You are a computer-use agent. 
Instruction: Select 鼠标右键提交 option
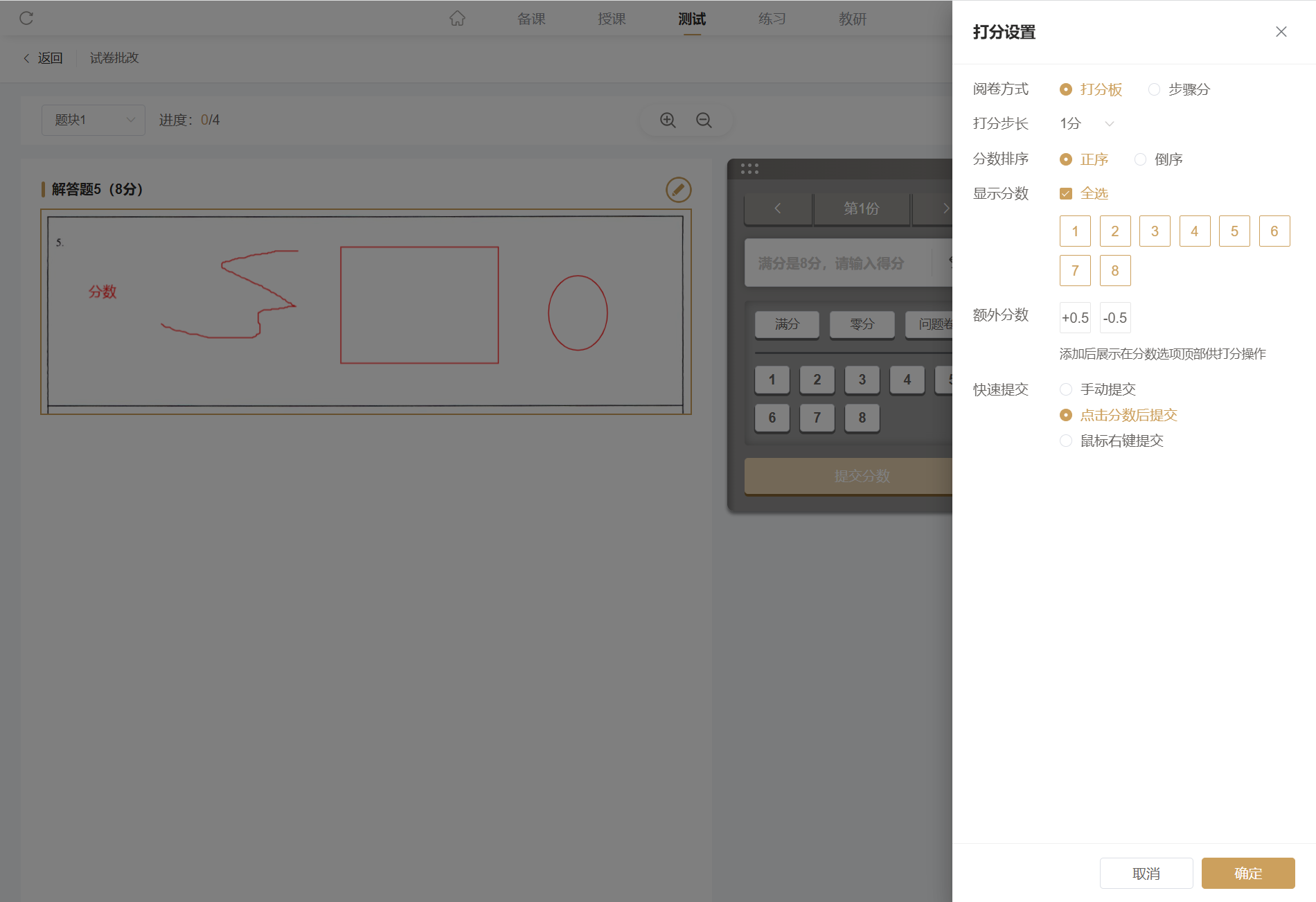coord(1112,441)
